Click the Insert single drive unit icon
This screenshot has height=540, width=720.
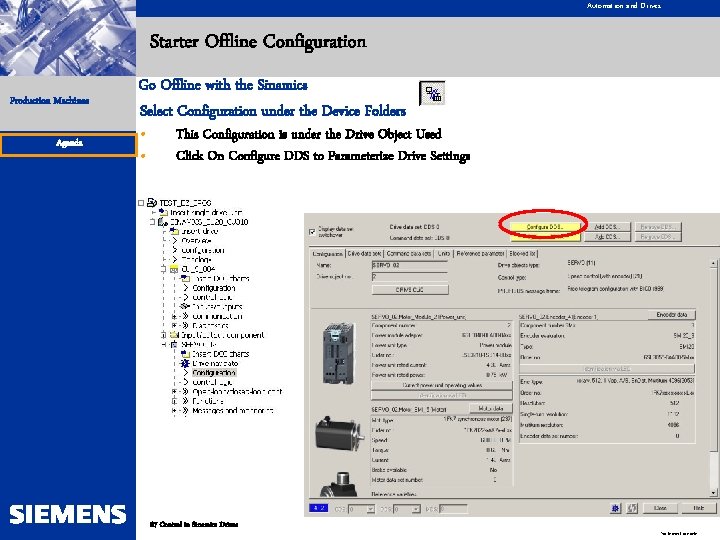coord(163,212)
